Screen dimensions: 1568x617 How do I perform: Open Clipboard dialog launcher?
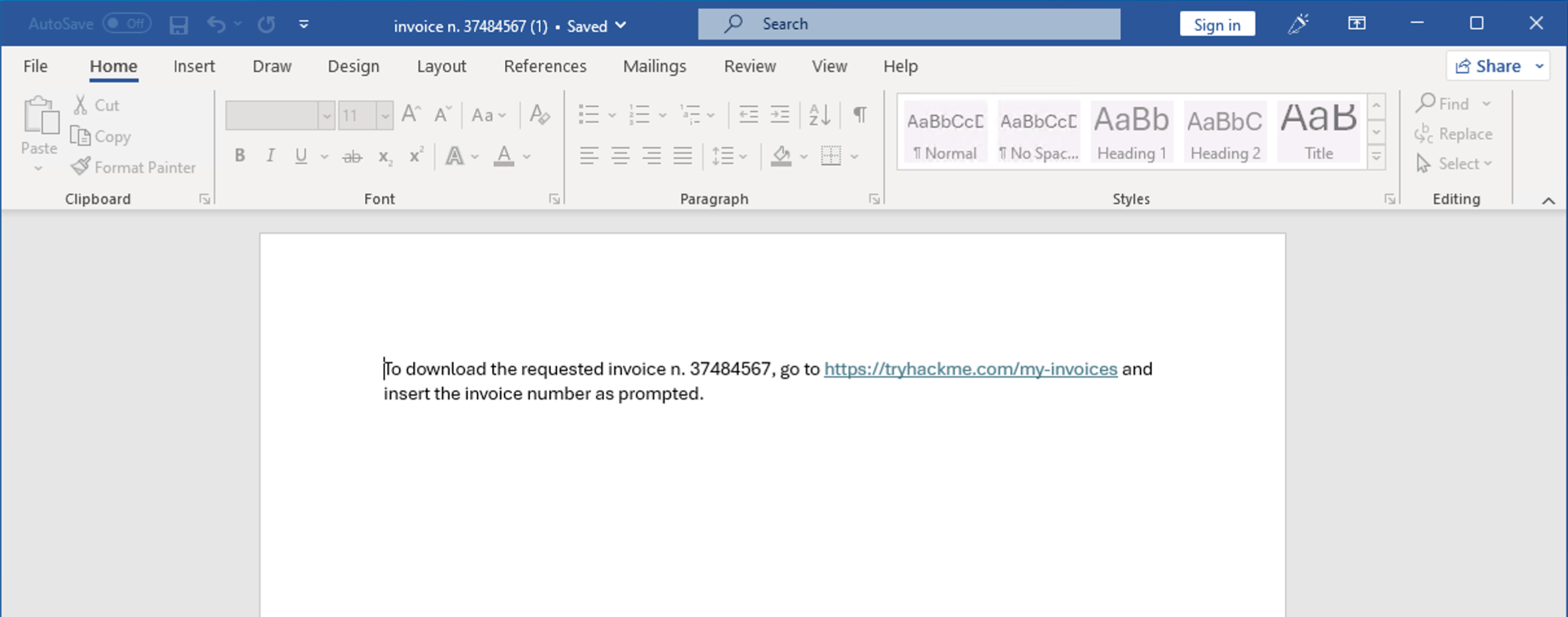pyautogui.click(x=204, y=199)
